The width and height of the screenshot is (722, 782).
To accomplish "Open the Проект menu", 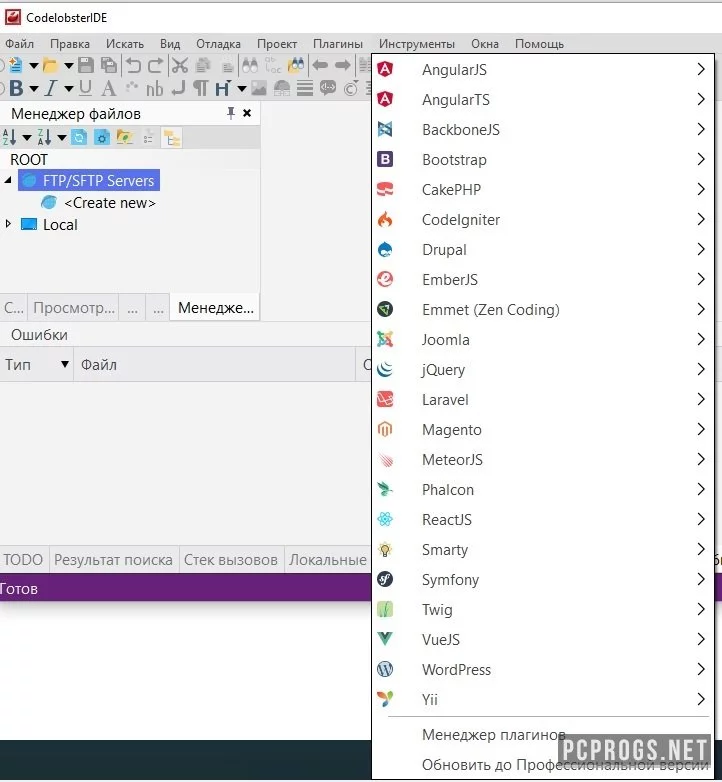I will click(277, 44).
